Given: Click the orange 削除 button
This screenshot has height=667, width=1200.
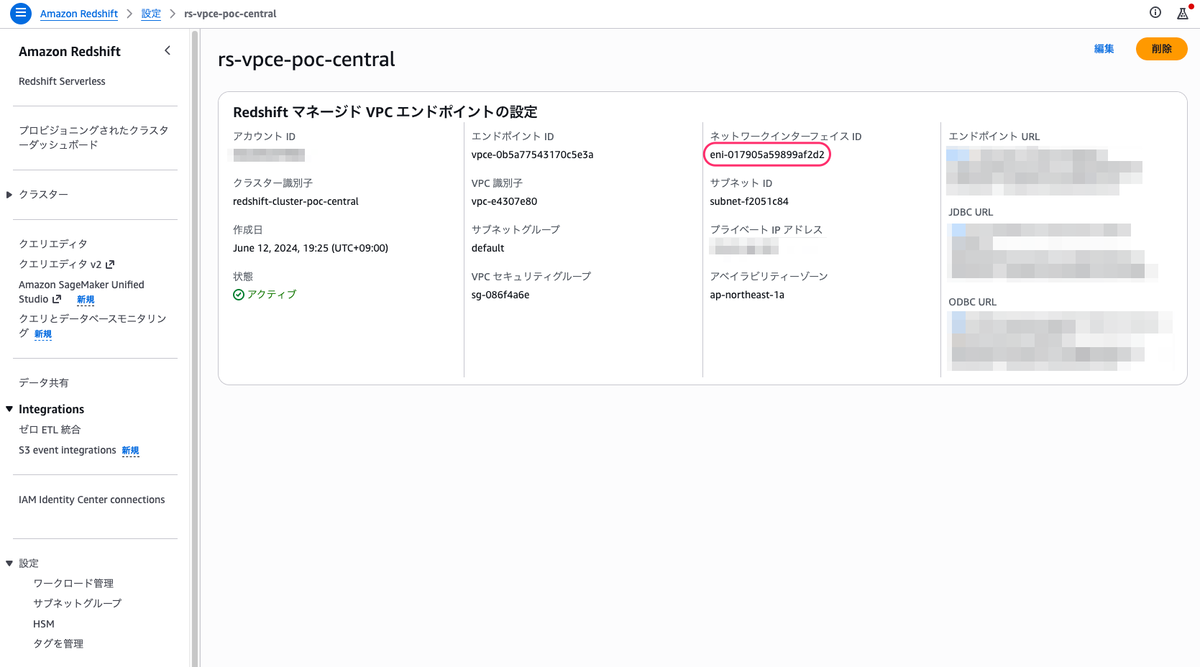Looking at the screenshot, I should (x=1161, y=49).
